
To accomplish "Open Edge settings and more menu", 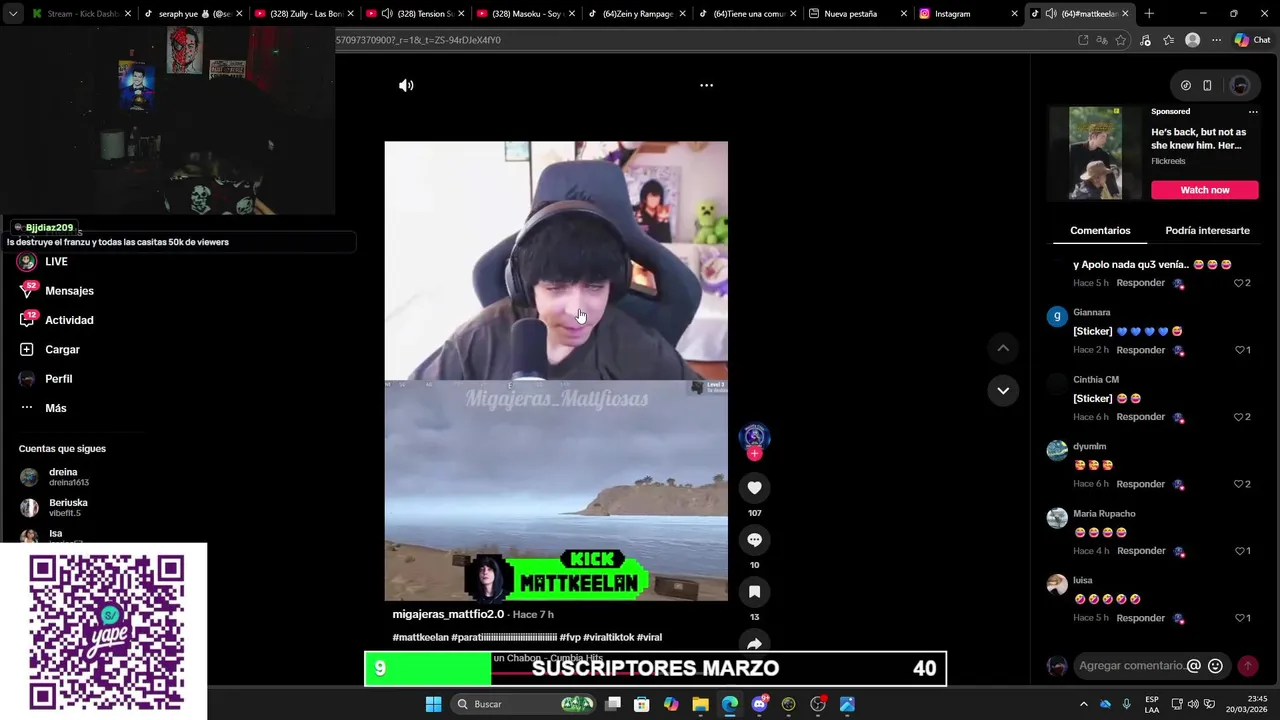I will [1216, 40].
